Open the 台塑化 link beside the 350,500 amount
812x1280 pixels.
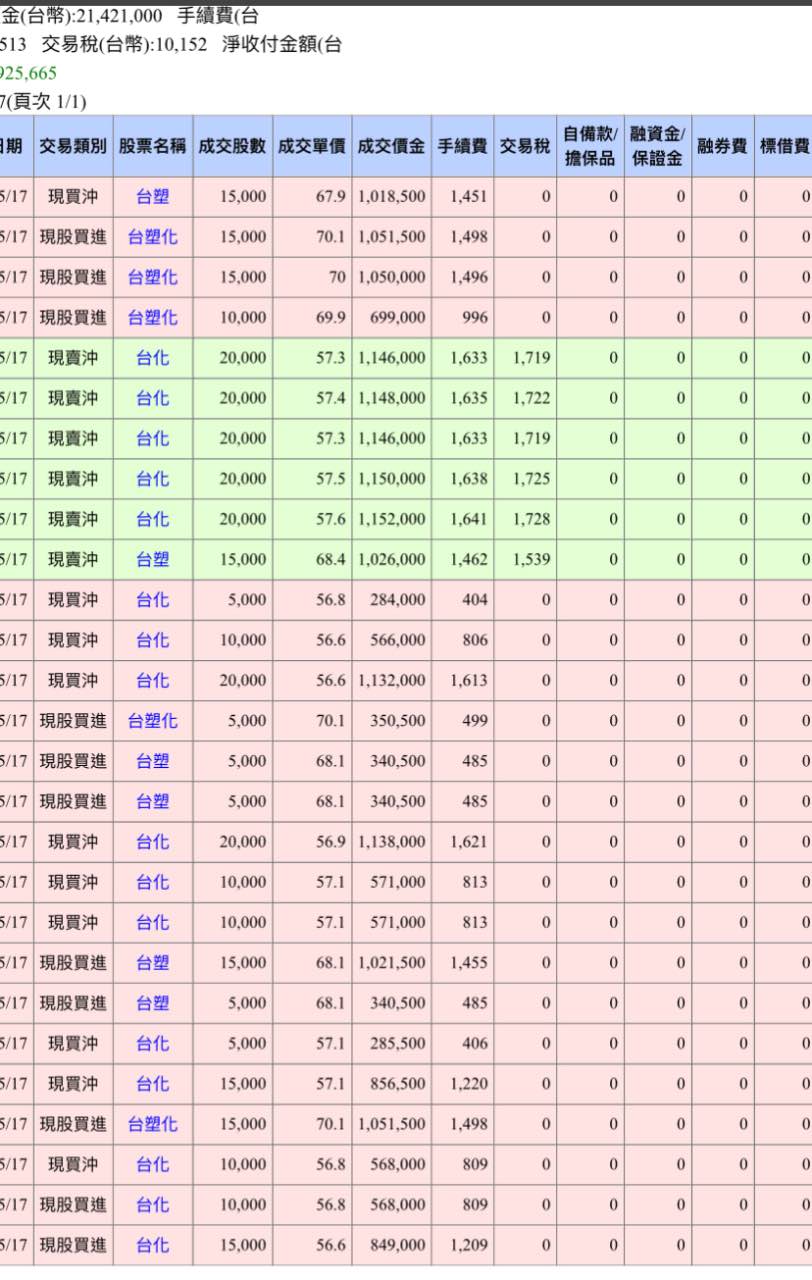point(151,720)
